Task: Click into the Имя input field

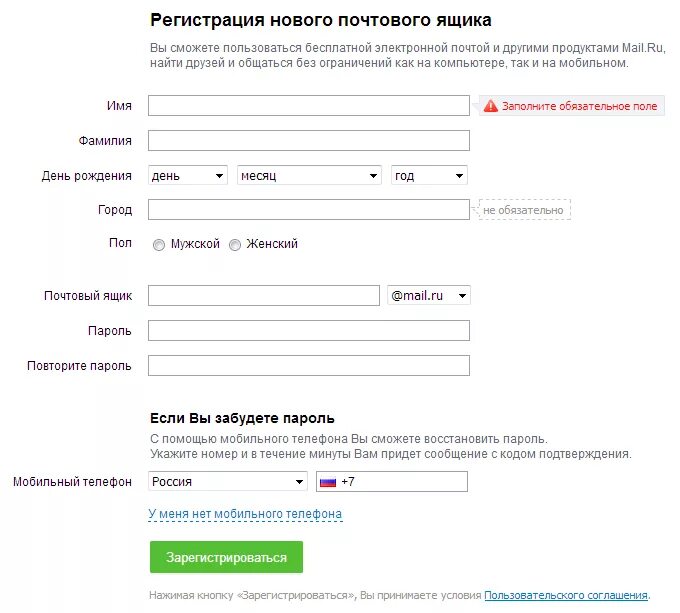Action: (x=308, y=106)
